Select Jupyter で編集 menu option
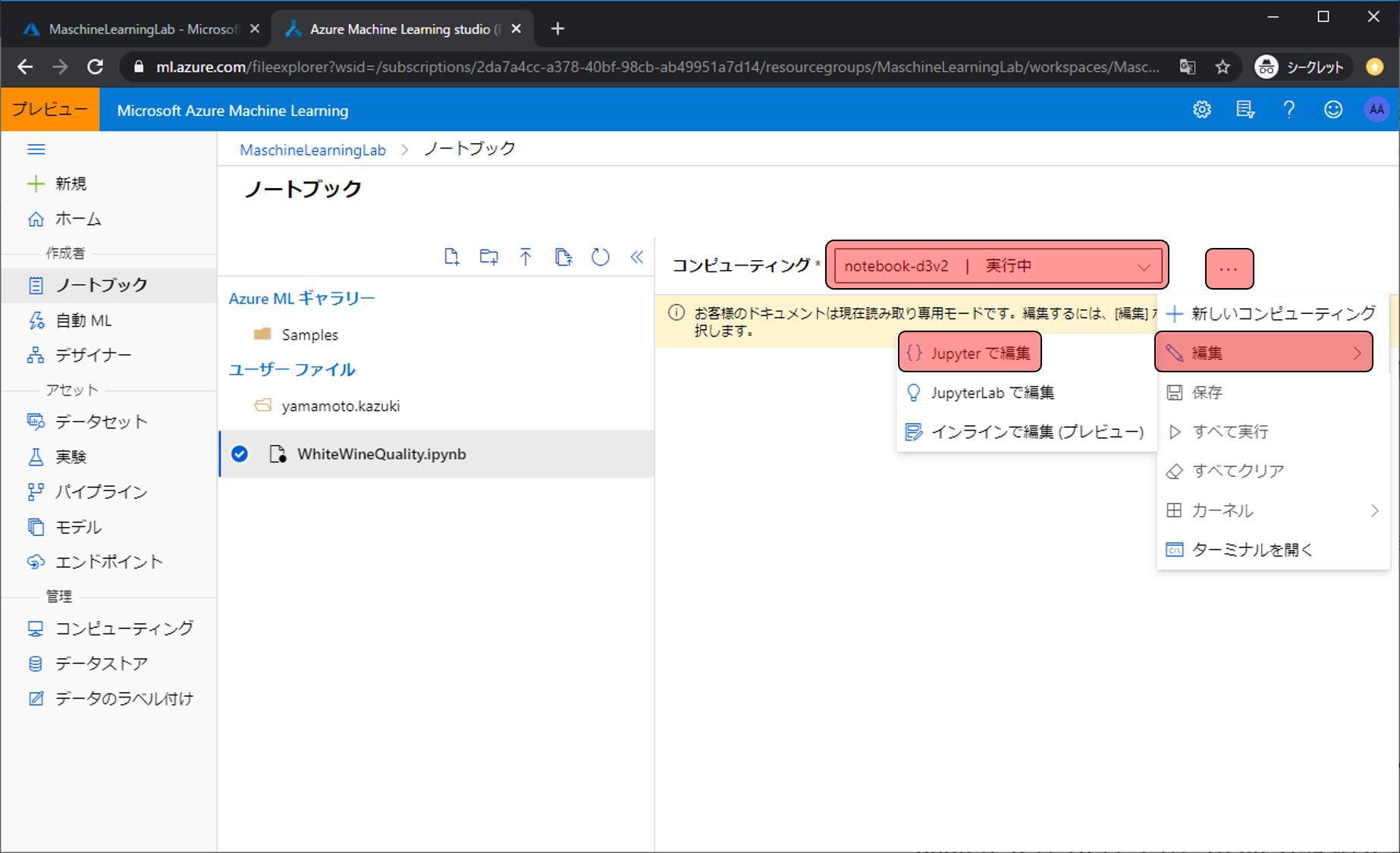This screenshot has height=853, width=1400. [969, 353]
